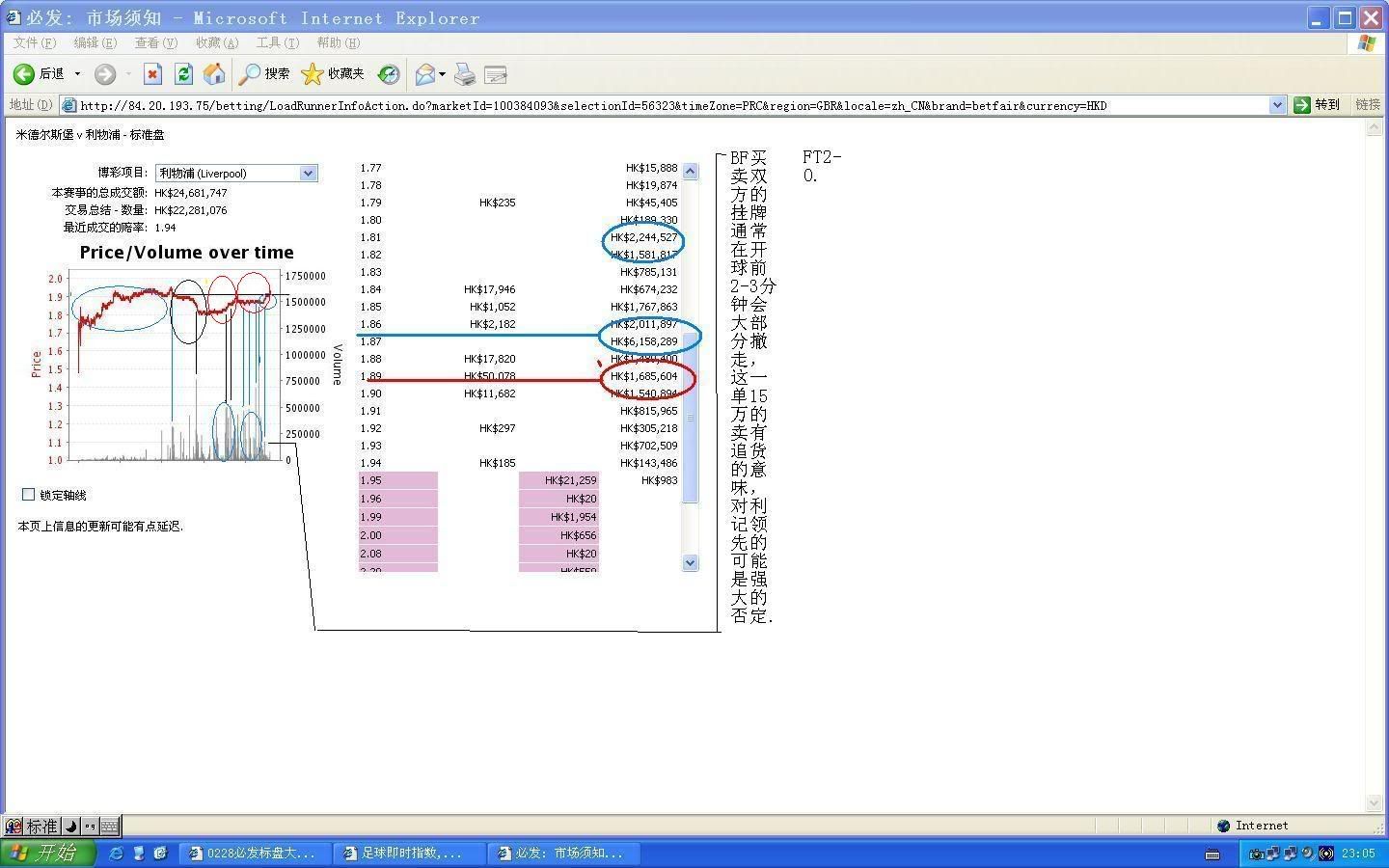1389x868 pixels.
Task: Click the Back (后退) arrow icon
Action: point(24,74)
